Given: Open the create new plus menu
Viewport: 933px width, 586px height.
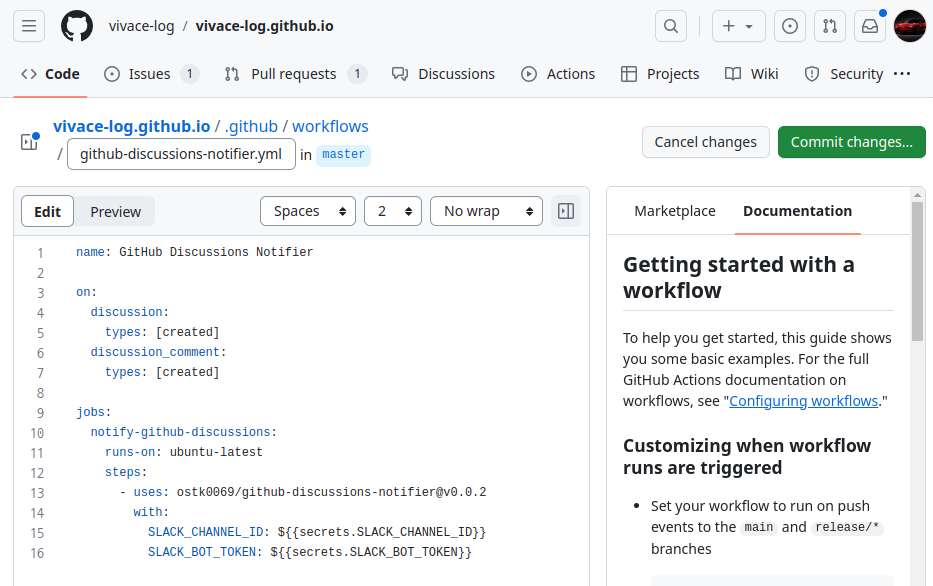Looking at the screenshot, I should click(738, 26).
